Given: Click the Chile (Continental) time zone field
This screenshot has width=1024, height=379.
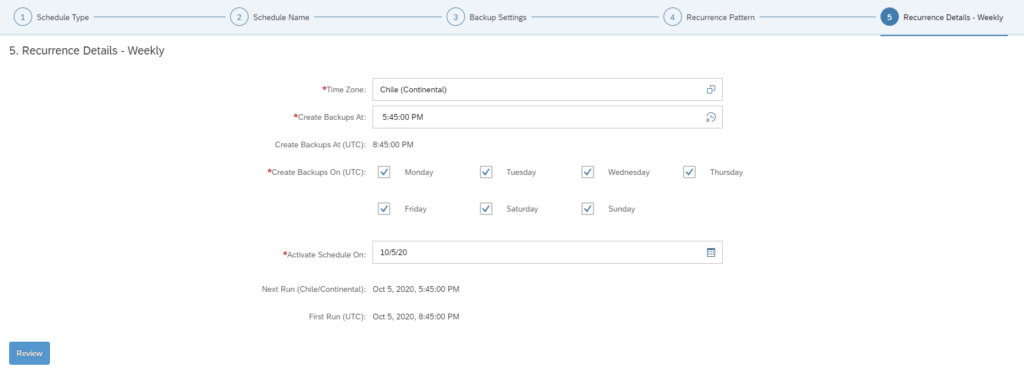Looking at the screenshot, I should tap(547, 90).
